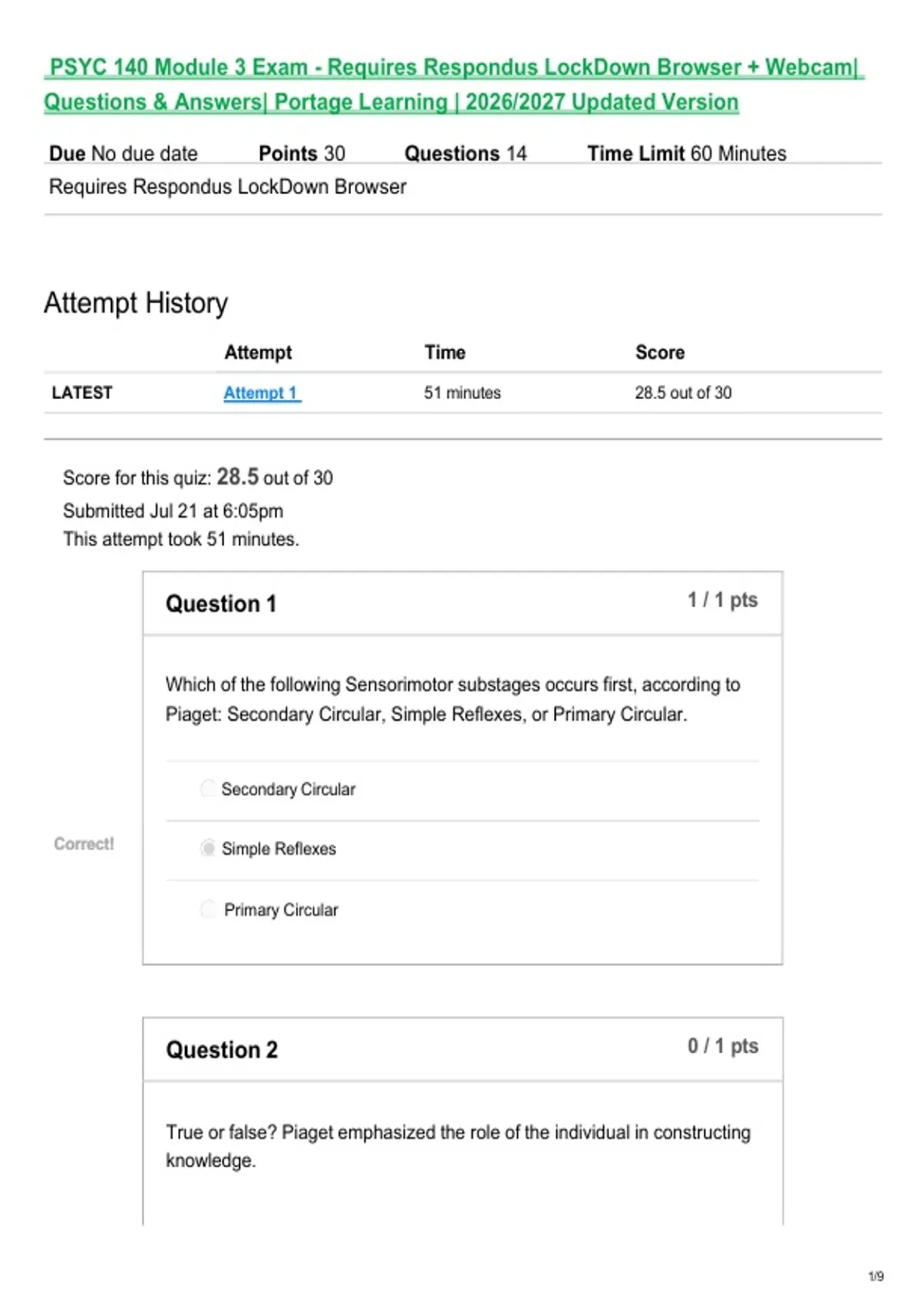Click the Correct! indicator beside Simple Reflexes
The image size is (924, 1309).
[x=84, y=844]
